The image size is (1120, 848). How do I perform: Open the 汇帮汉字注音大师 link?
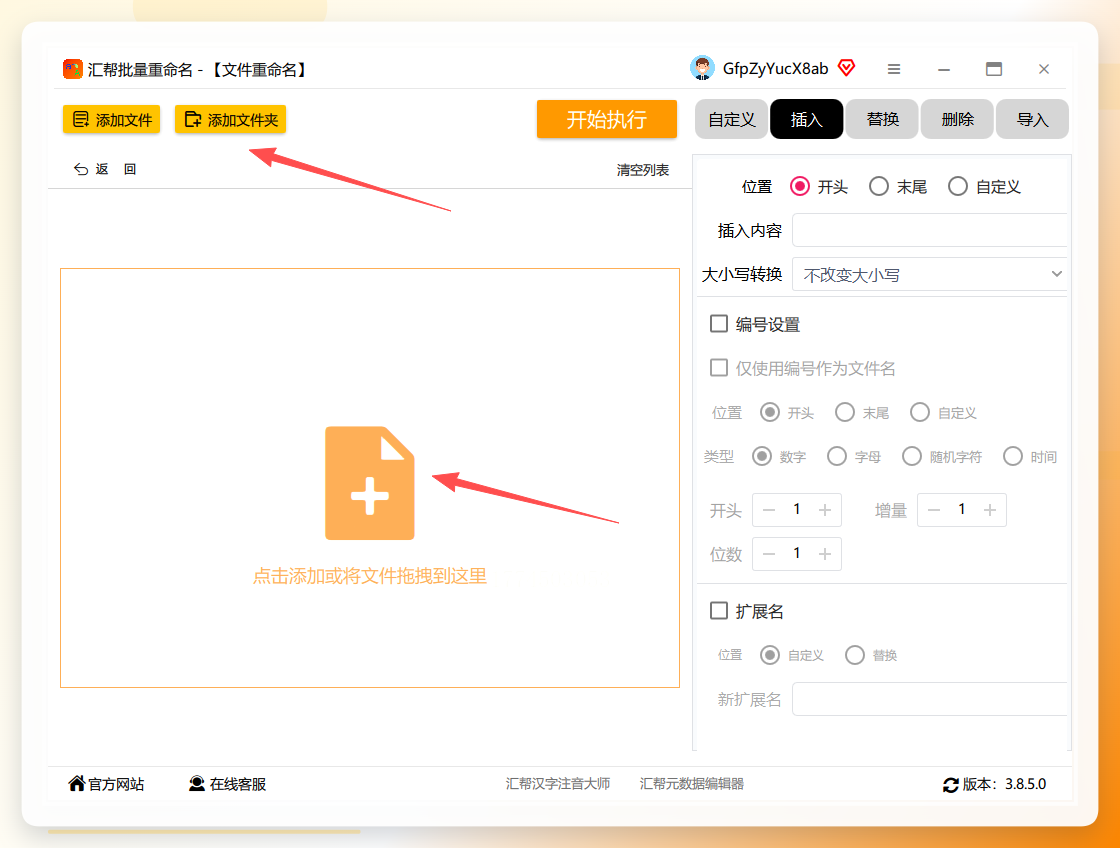click(558, 784)
